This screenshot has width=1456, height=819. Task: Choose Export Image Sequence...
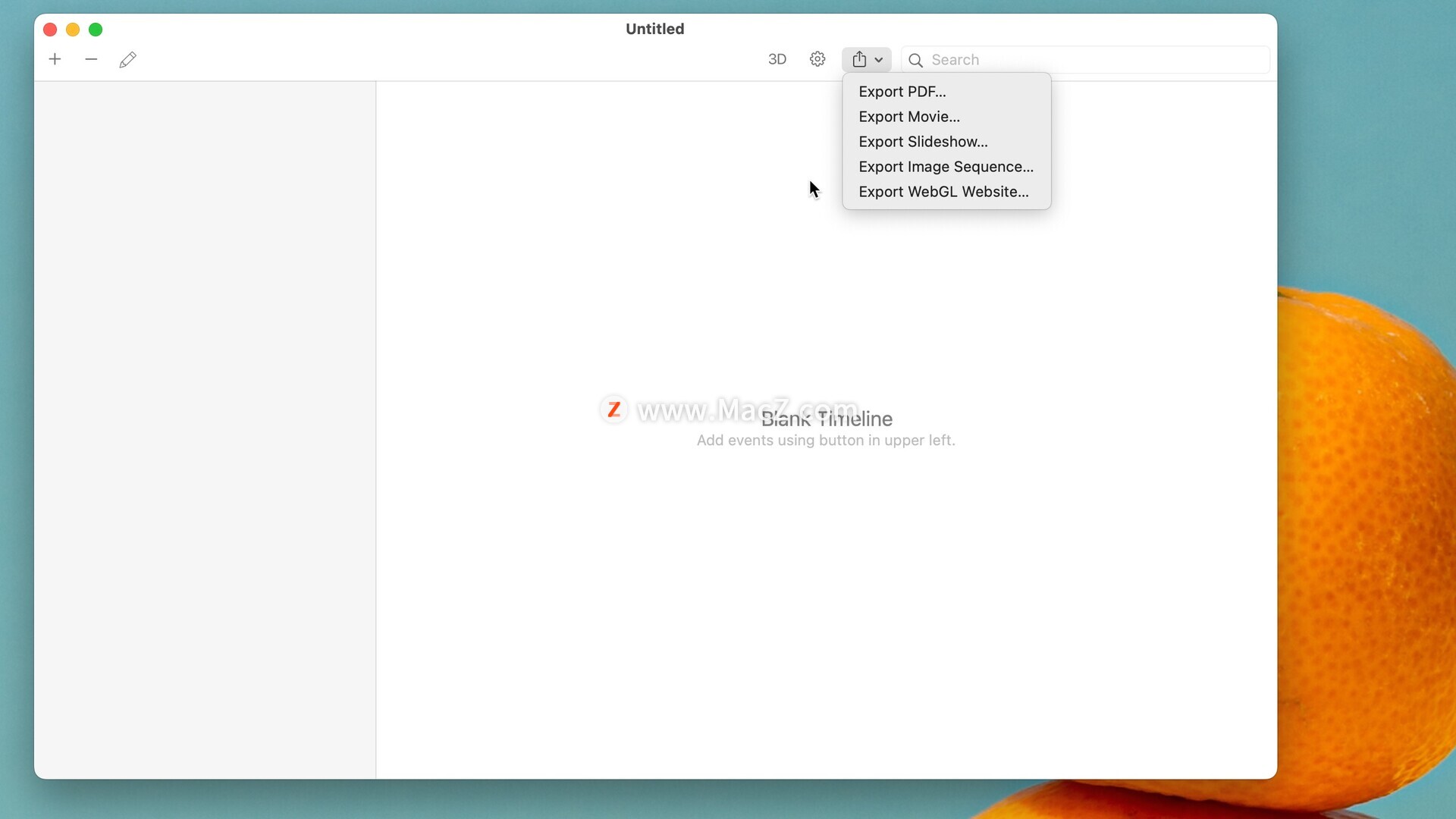click(x=946, y=167)
